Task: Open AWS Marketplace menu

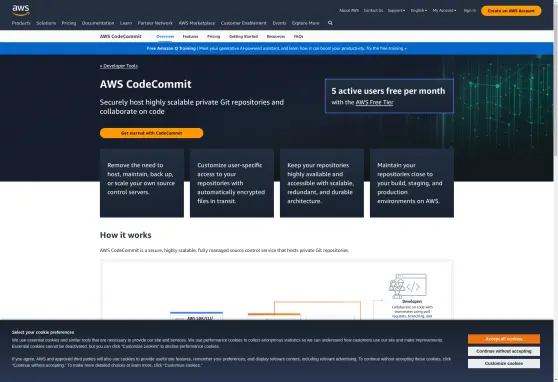Action: pyautogui.click(x=197, y=23)
